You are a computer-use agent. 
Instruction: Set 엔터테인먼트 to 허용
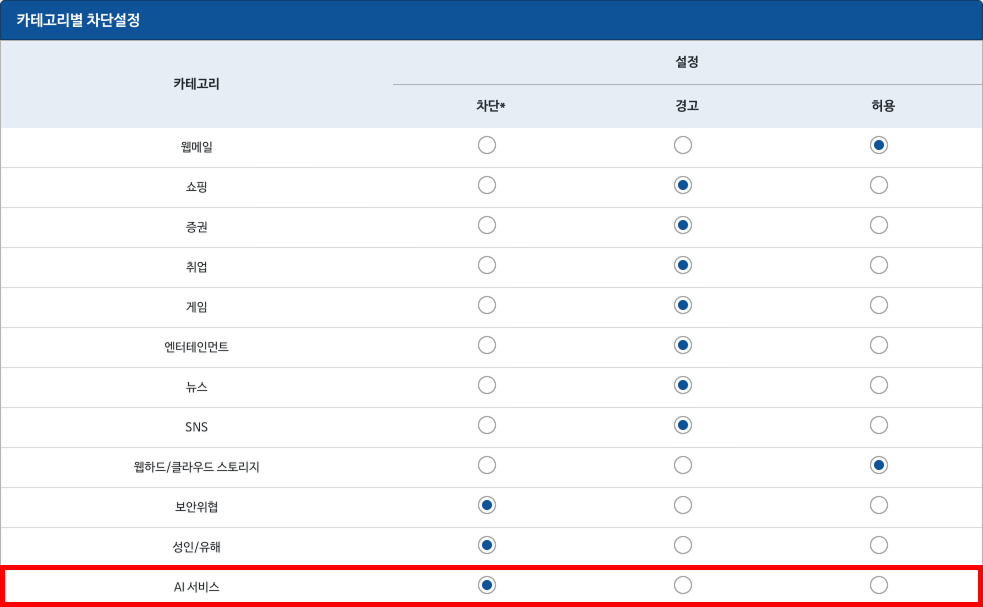[879, 344]
